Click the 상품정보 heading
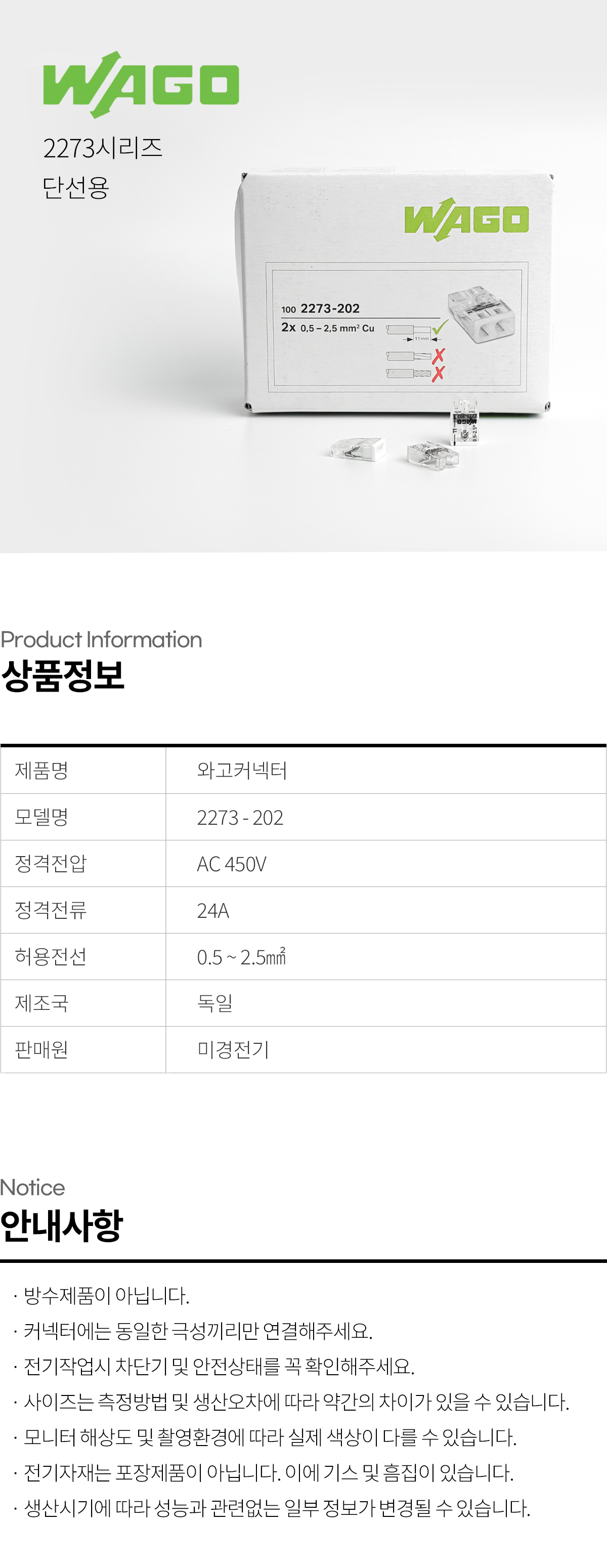This screenshot has height=1568, width=607. click(63, 675)
